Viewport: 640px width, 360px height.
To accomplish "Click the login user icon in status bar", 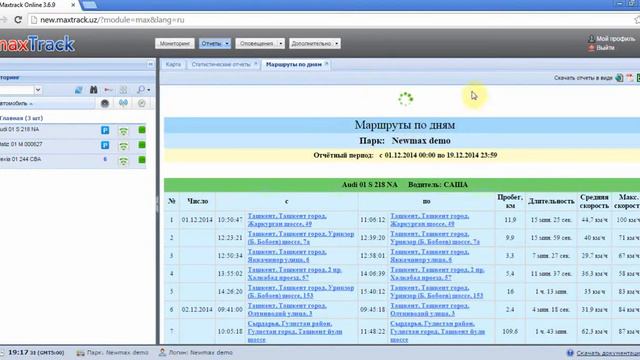I will [x=162, y=352].
